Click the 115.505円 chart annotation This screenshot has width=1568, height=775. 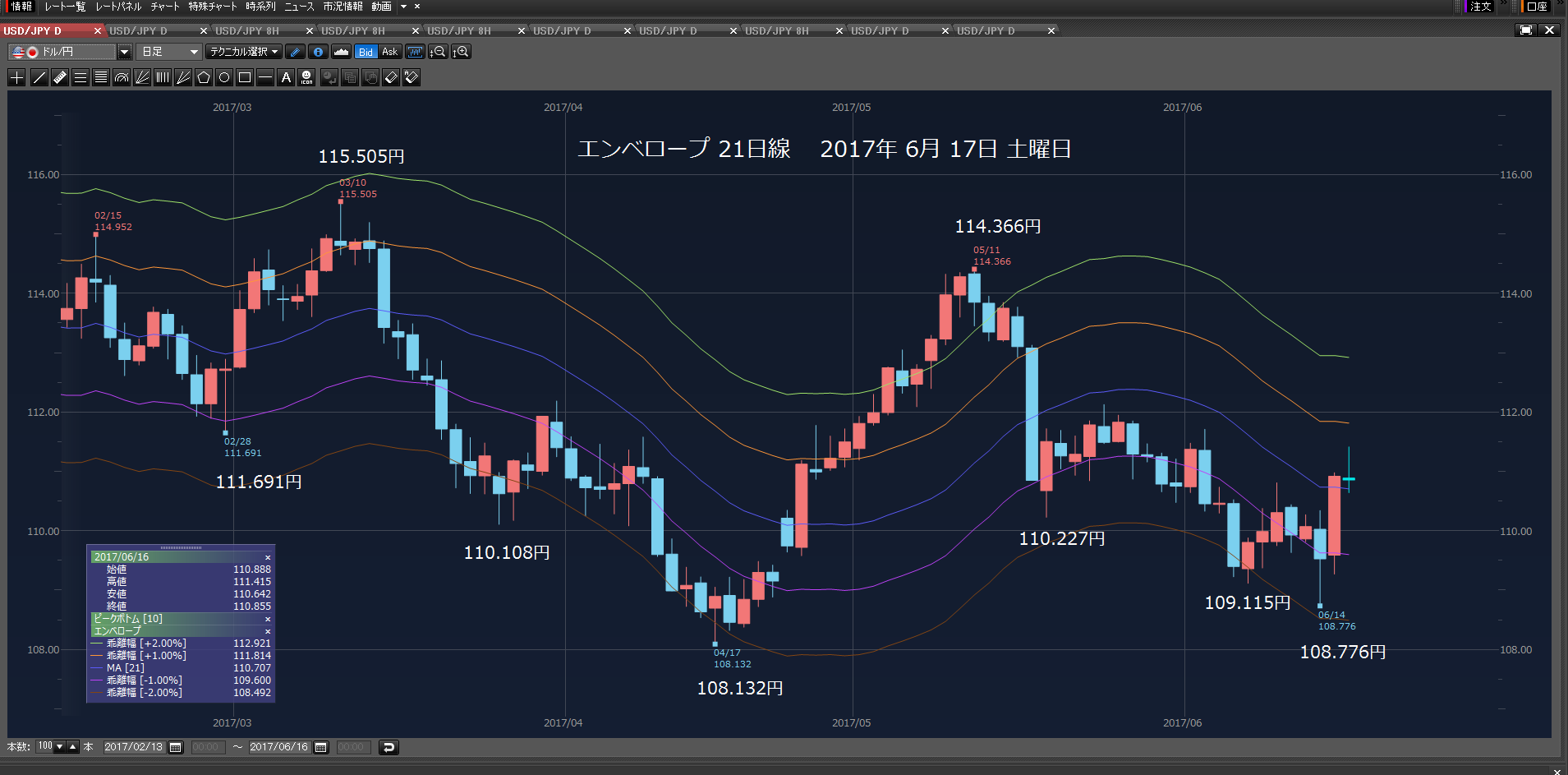click(361, 156)
